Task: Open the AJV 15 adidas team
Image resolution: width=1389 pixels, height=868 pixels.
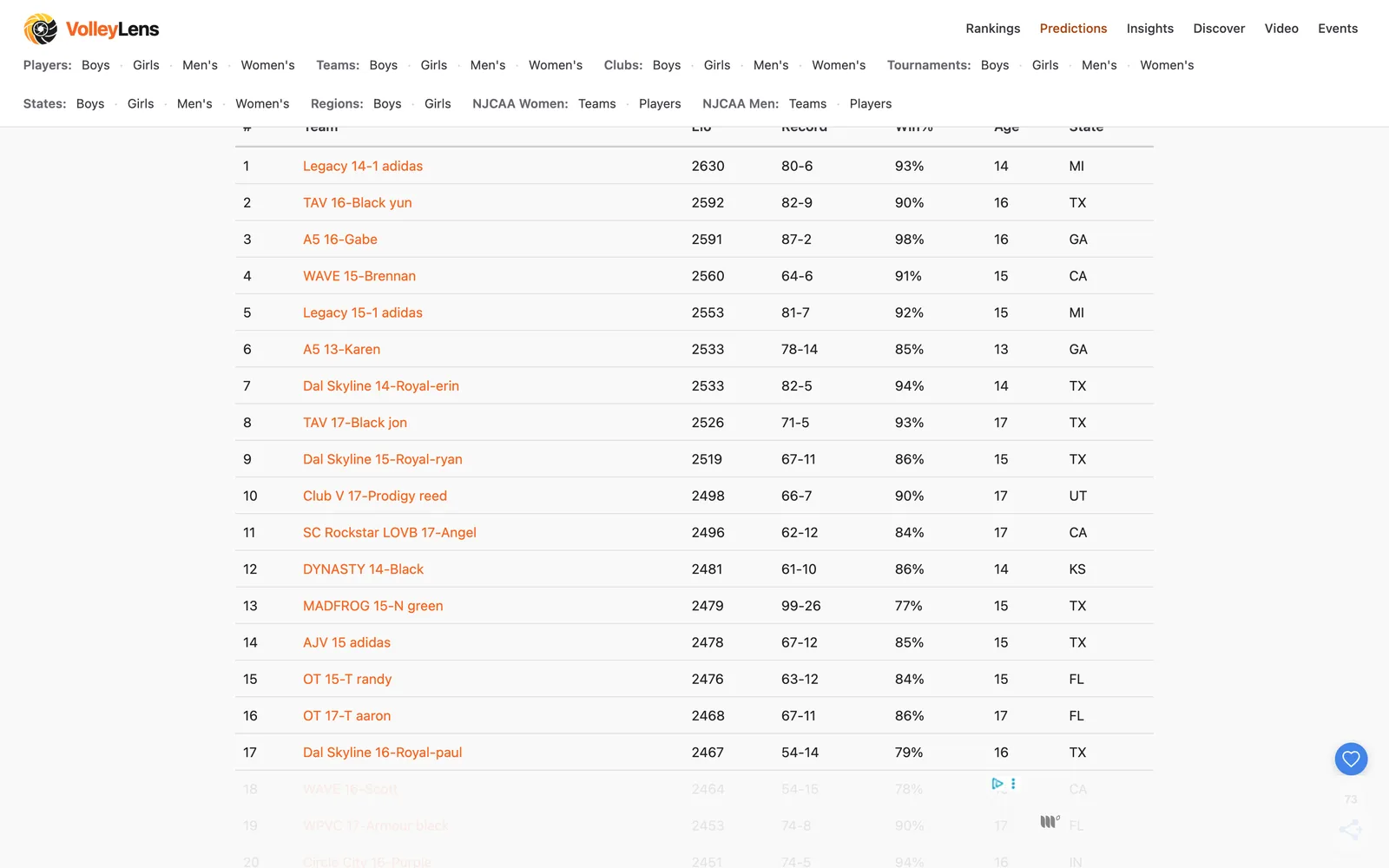Action: tap(346, 642)
